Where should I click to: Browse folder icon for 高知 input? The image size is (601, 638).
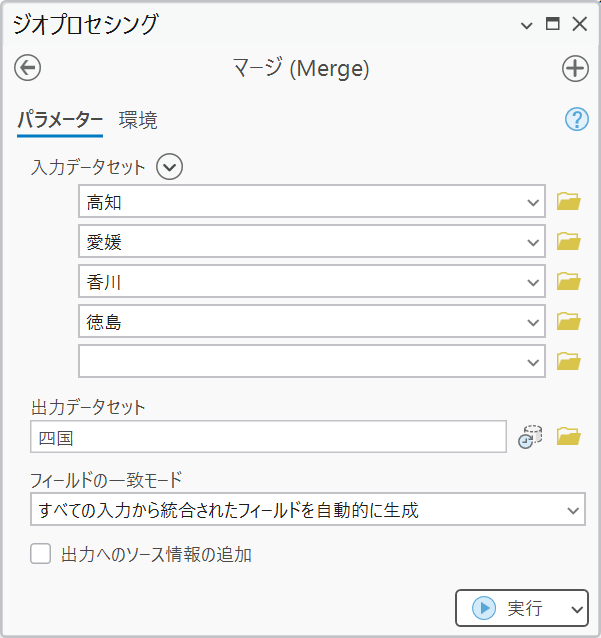pyautogui.click(x=569, y=202)
